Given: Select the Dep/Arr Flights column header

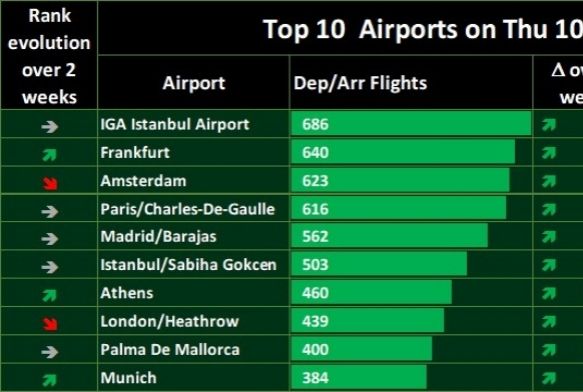Looking at the screenshot, I should [360, 83].
